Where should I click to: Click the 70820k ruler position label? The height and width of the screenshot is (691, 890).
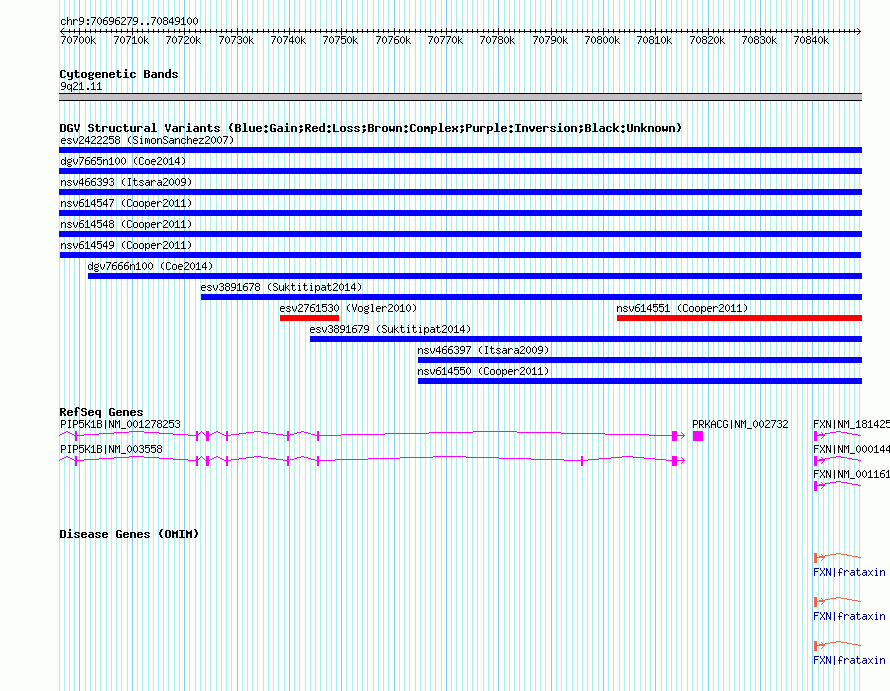coord(707,40)
